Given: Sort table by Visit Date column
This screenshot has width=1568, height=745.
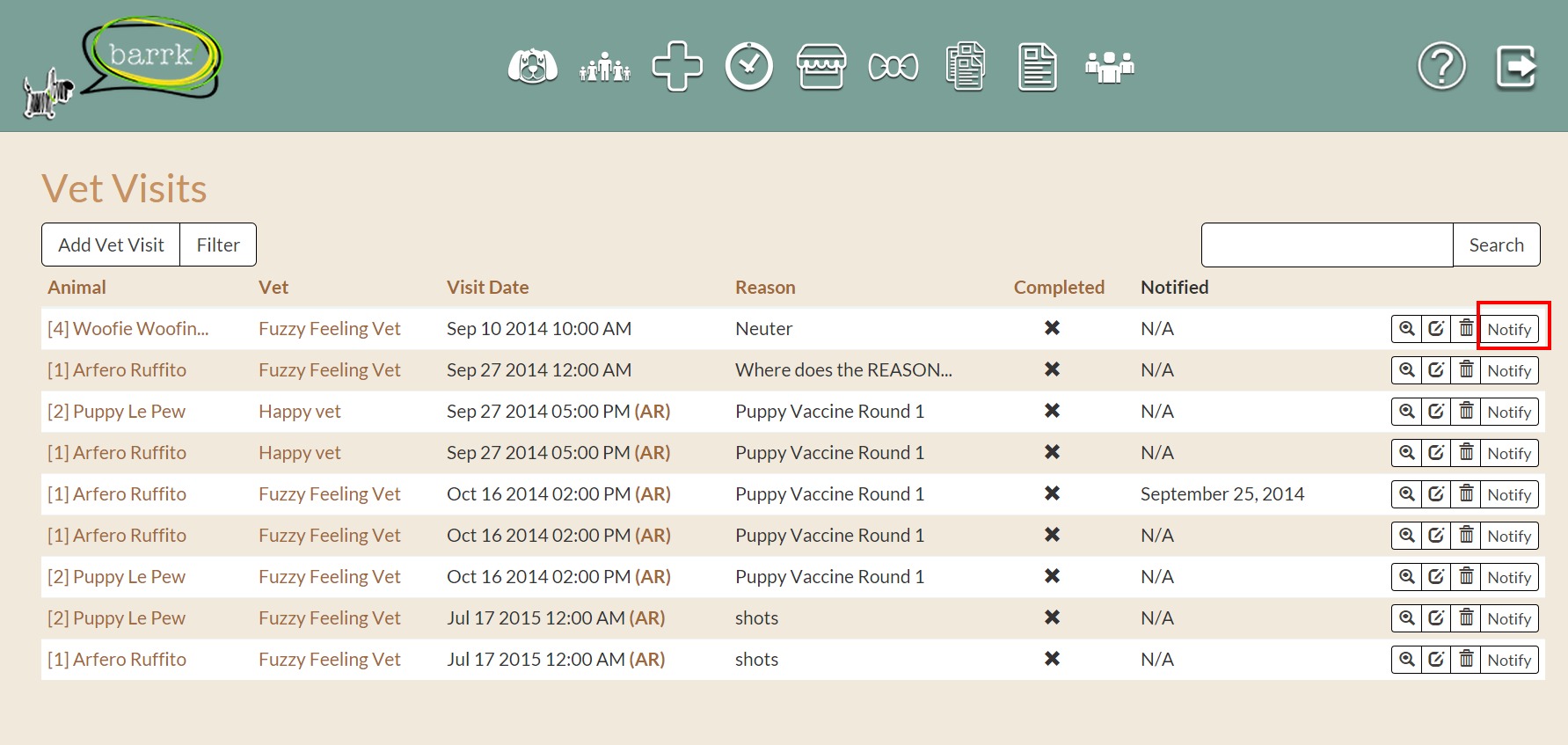Looking at the screenshot, I should (488, 288).
